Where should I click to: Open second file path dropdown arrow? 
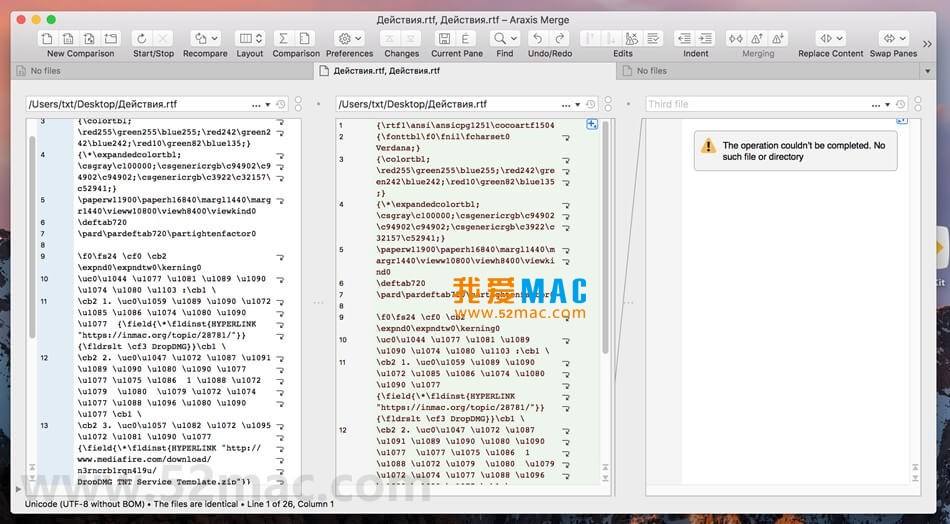pyautogui.click(x=577, y=105)
